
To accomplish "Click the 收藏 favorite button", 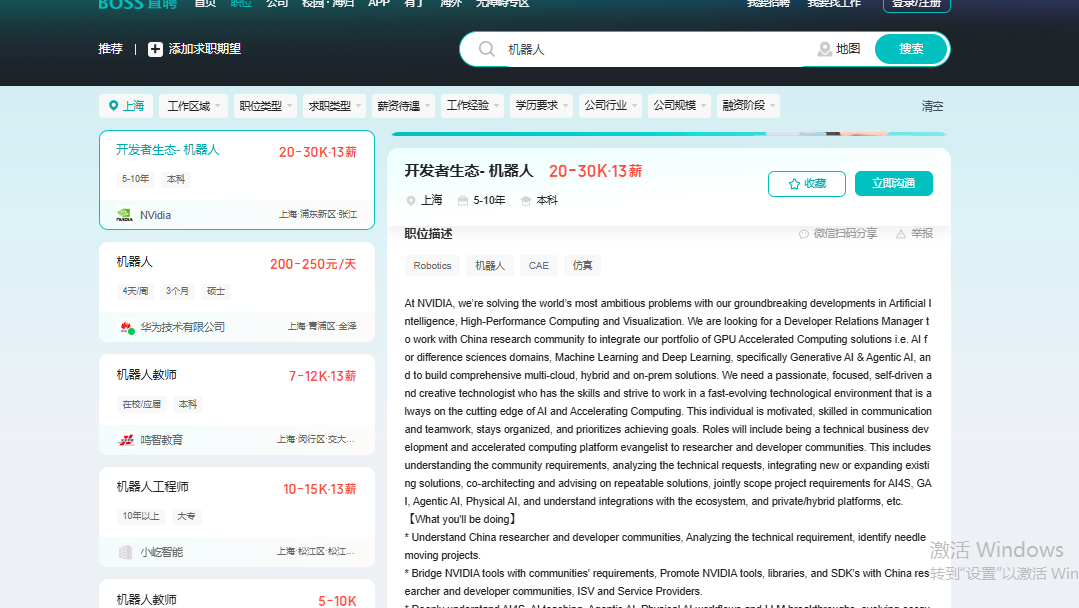I will tap(806, 184).
